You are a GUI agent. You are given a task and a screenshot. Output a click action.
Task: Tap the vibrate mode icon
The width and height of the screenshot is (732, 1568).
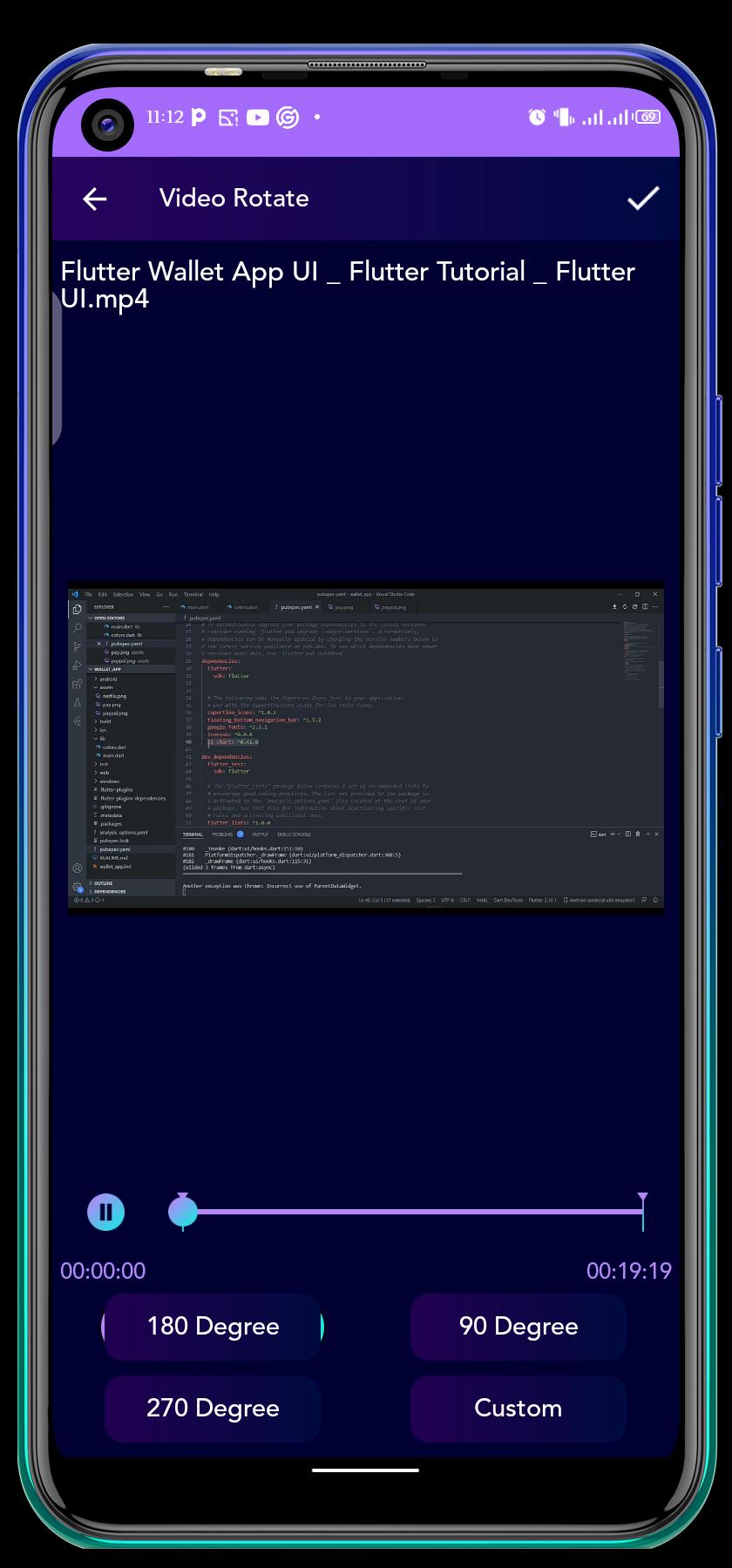(x=564, y=117)
